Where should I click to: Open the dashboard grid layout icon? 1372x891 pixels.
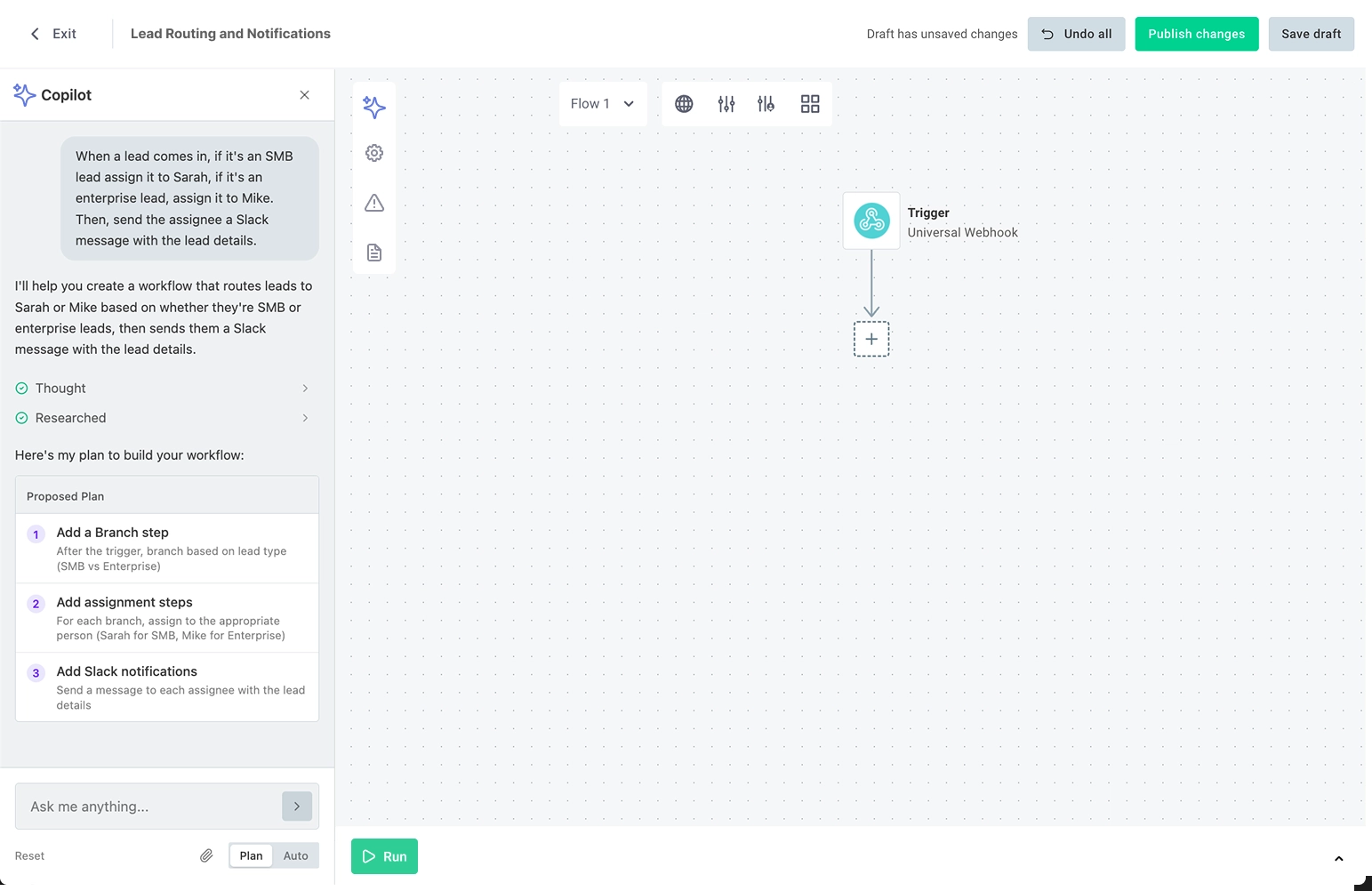[x=809, y=103]
